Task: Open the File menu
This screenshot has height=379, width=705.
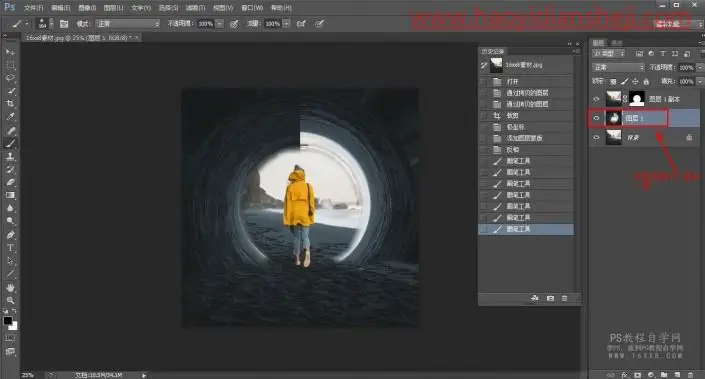Action: 33,8
